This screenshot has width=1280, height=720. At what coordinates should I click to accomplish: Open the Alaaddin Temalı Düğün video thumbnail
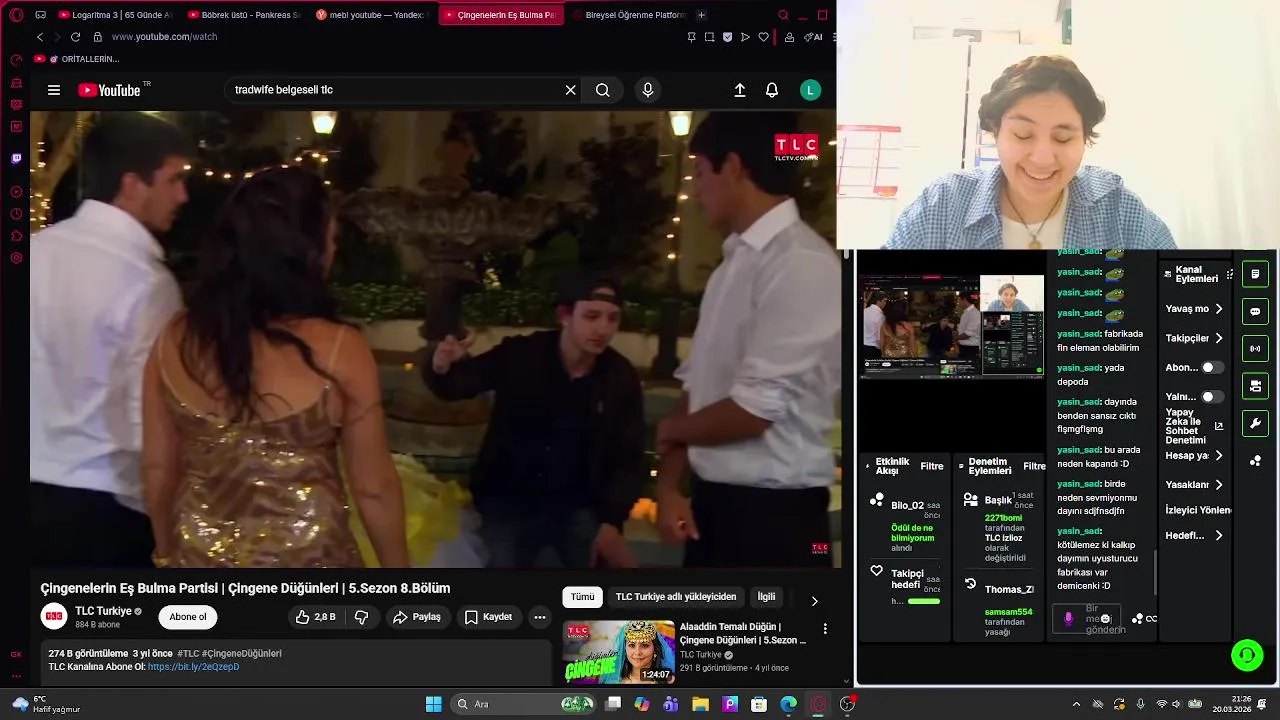(619, 652)
